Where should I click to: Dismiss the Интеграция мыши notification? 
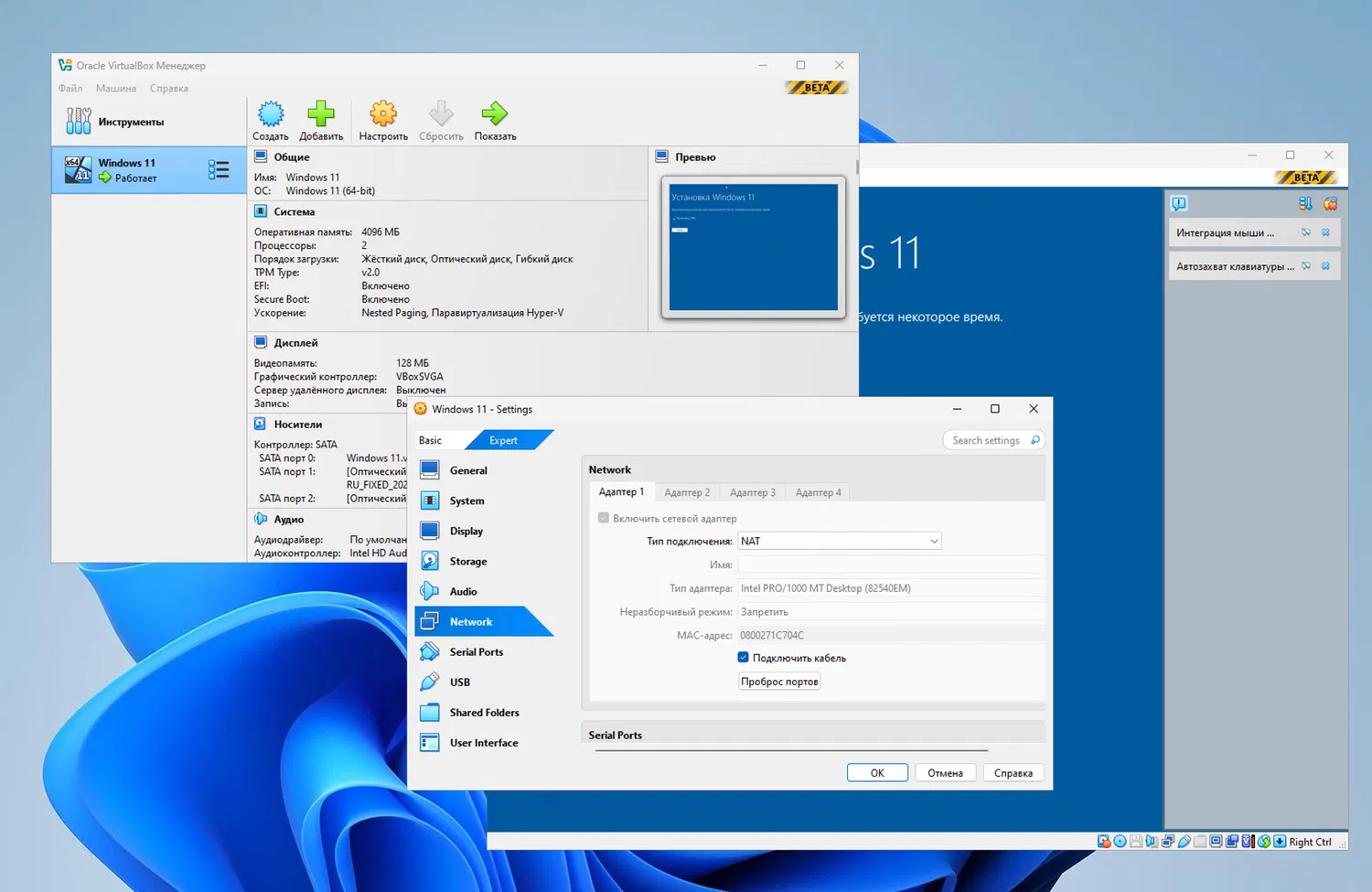click(1325, 232)
